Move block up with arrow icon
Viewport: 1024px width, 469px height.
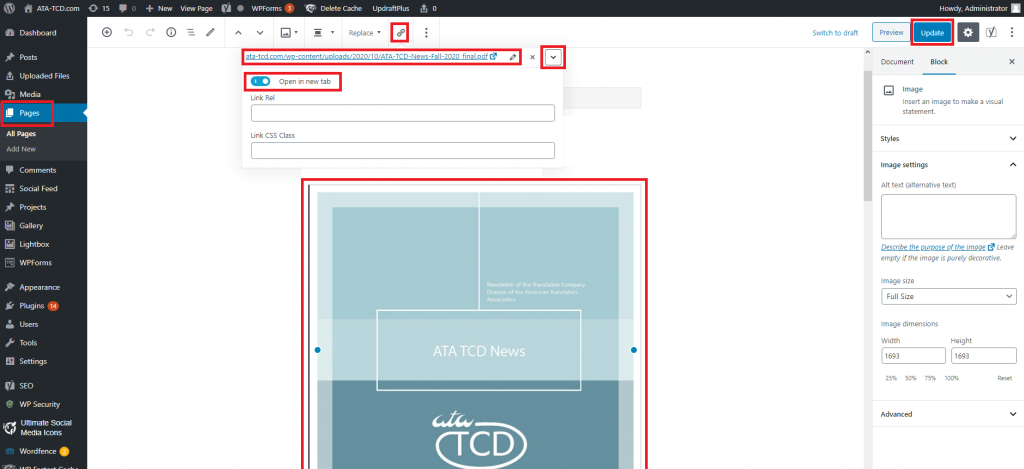click(x=238, y=33)
